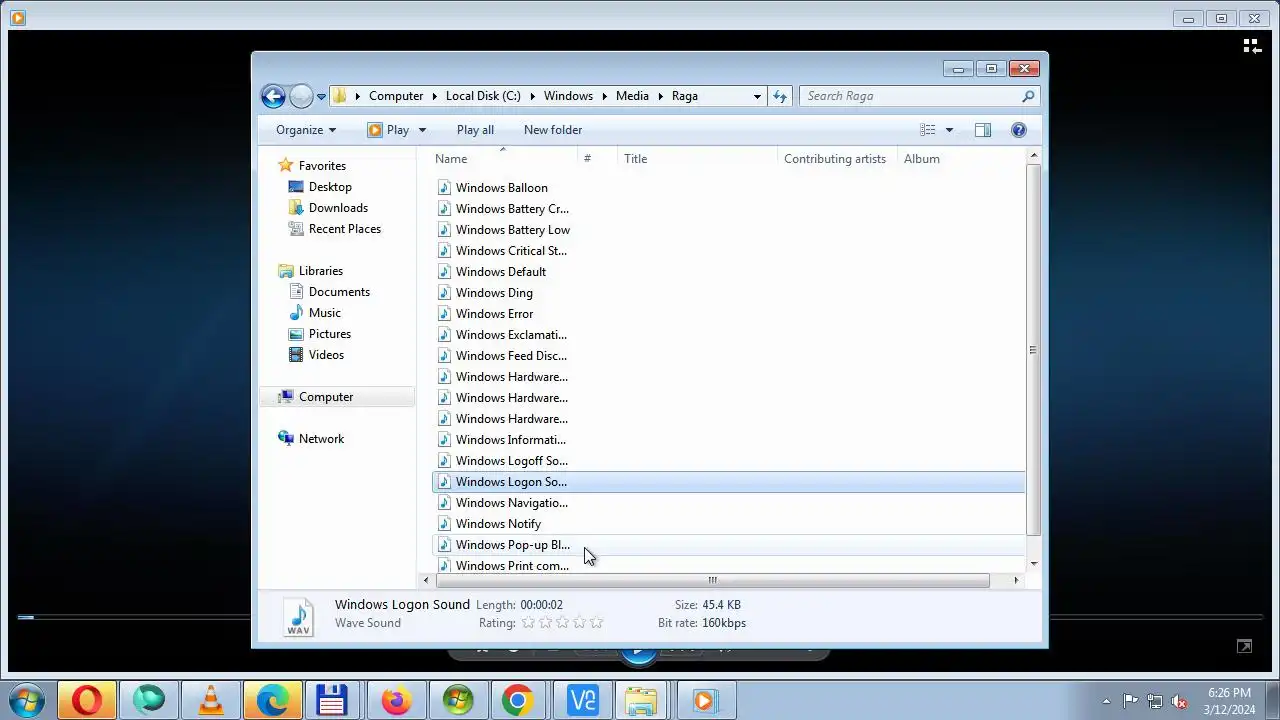Image resolution: width=1280 pixels, height=720 pixels.
Task: Click the Windows Feed Disc... file icon
Action: pos(445,356)
